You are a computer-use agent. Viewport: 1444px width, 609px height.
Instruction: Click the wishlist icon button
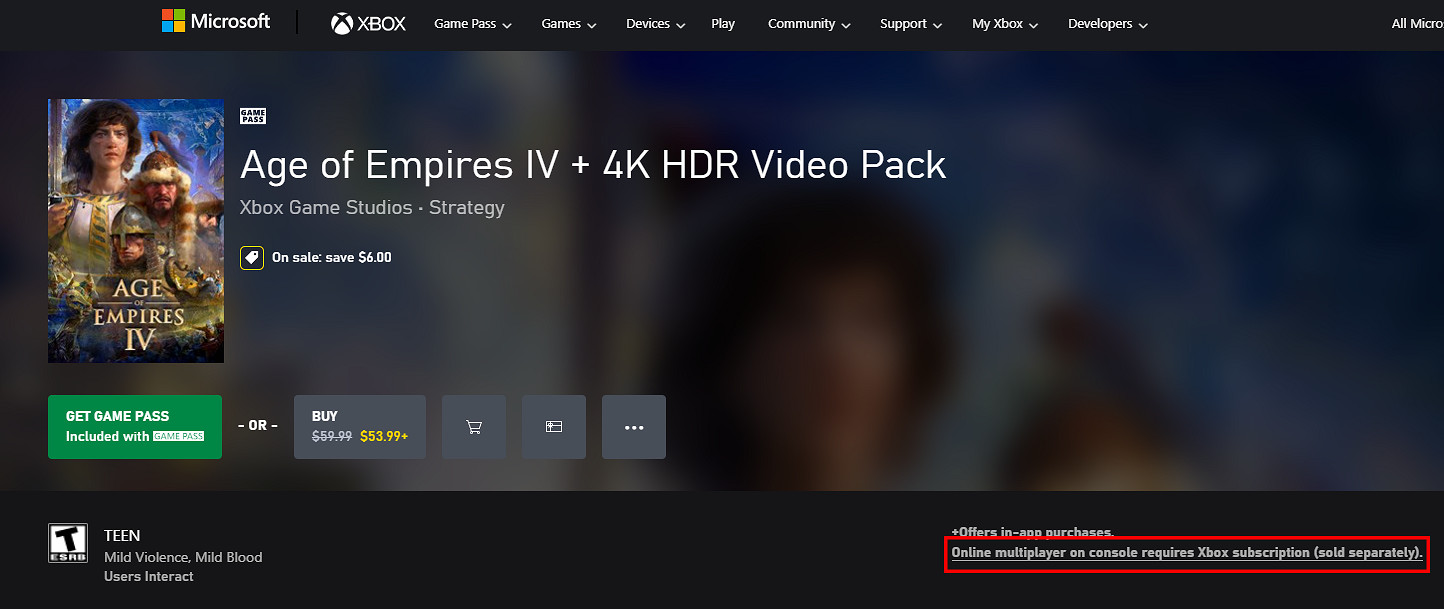click(554, 427)
